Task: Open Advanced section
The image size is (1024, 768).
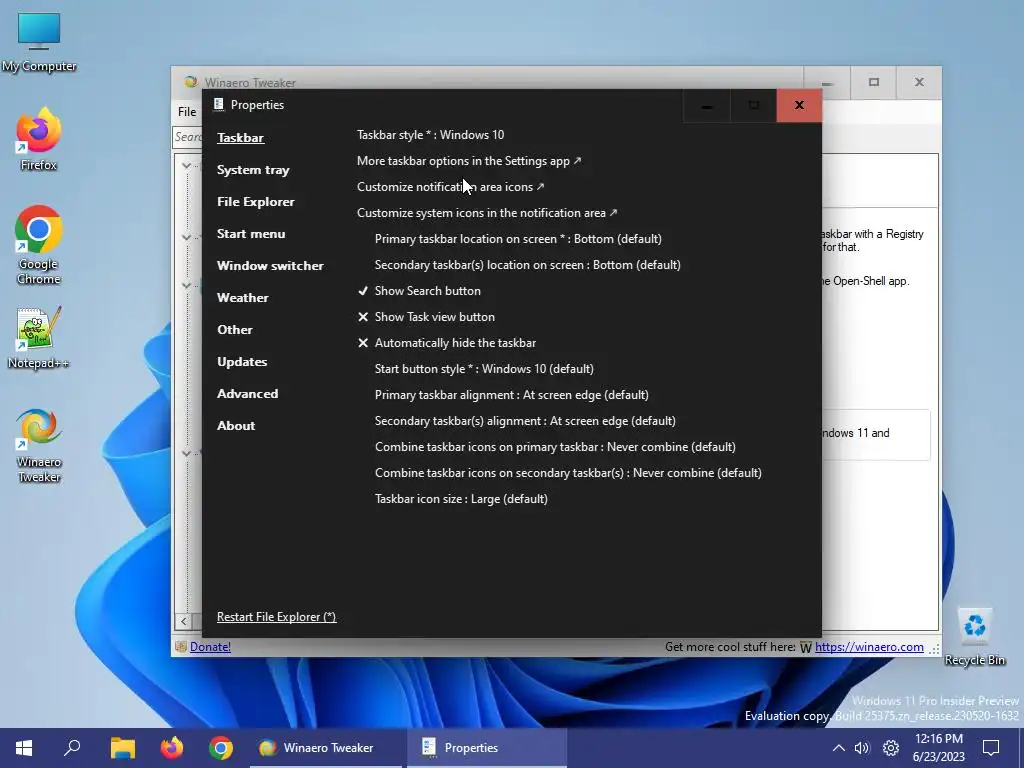Action: [x=248, y=394]
